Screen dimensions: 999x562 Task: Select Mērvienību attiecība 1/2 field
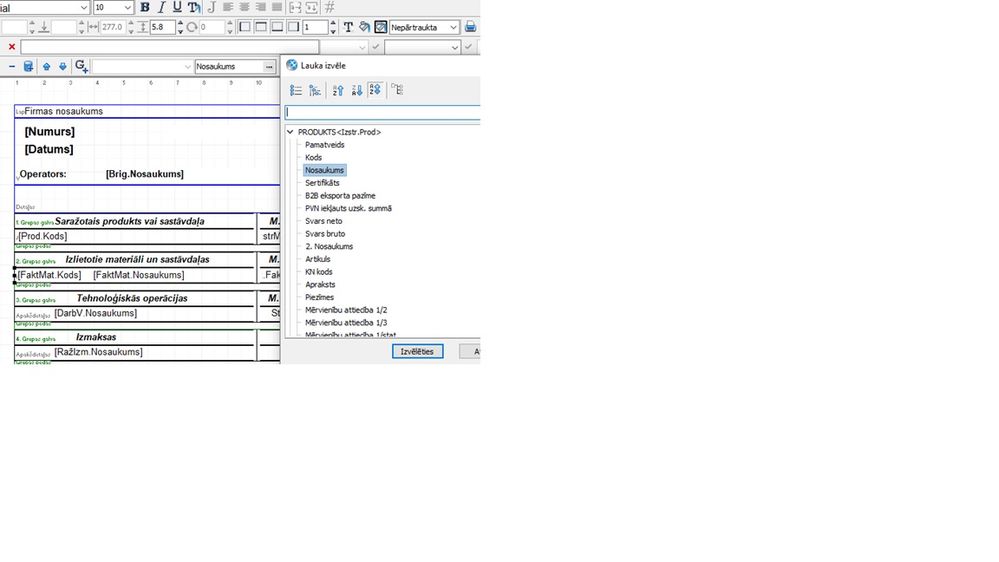coord(346,310)
